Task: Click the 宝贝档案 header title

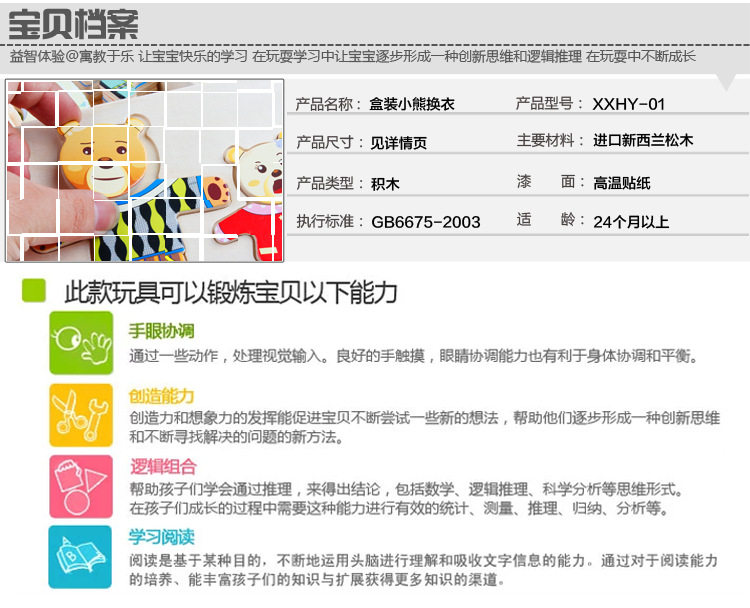Action: pos(73,24)
